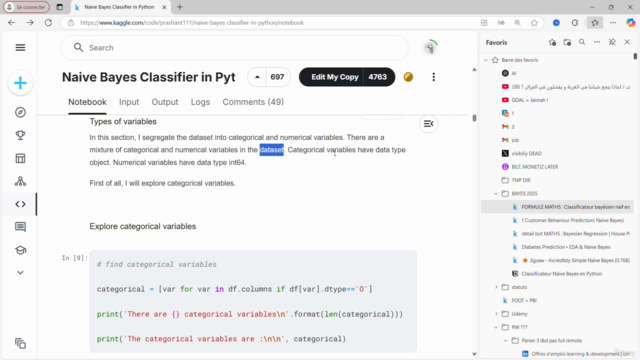Open Favoris panel more options

coord(597,42)
